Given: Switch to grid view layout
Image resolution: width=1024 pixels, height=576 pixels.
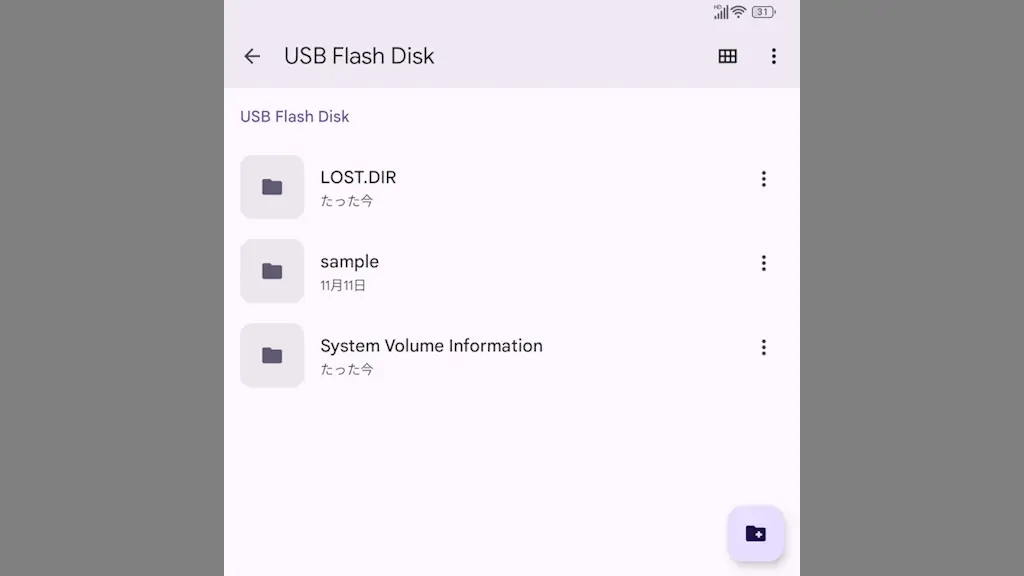Looking at the screenshot, I should [x=727, y=56].
